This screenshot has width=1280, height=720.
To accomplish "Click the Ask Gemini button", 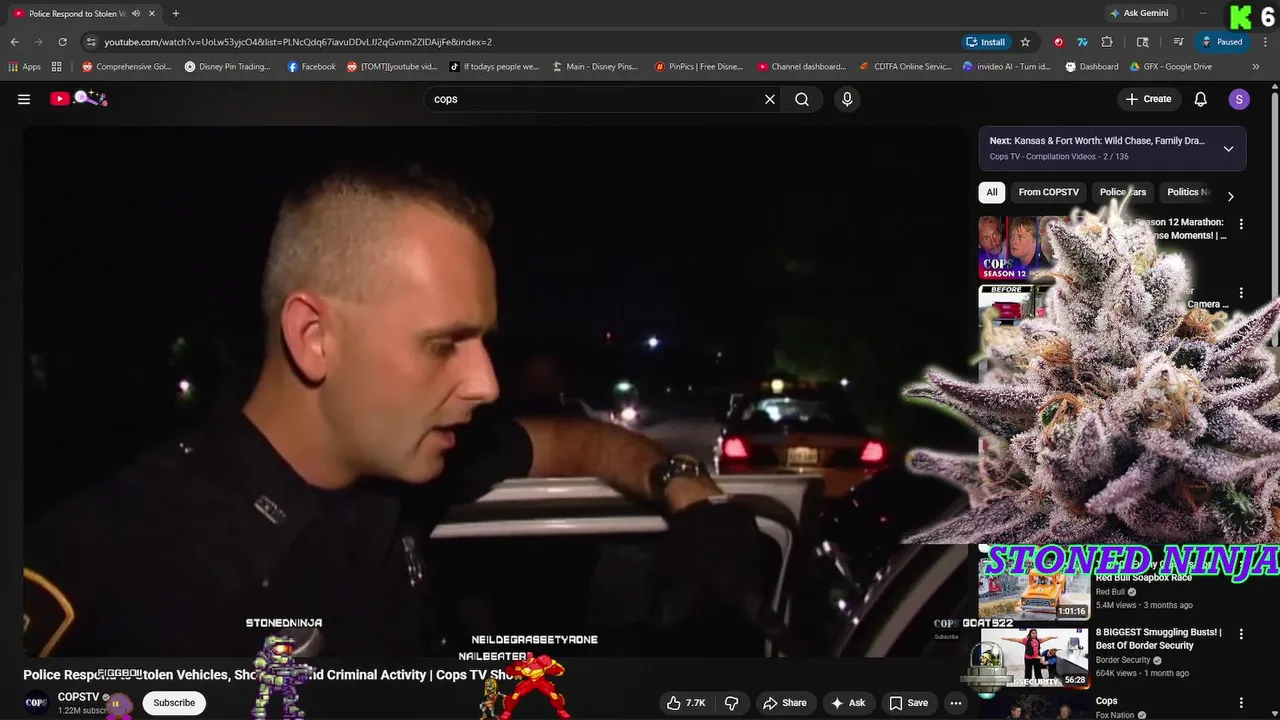I will 1139,14.
